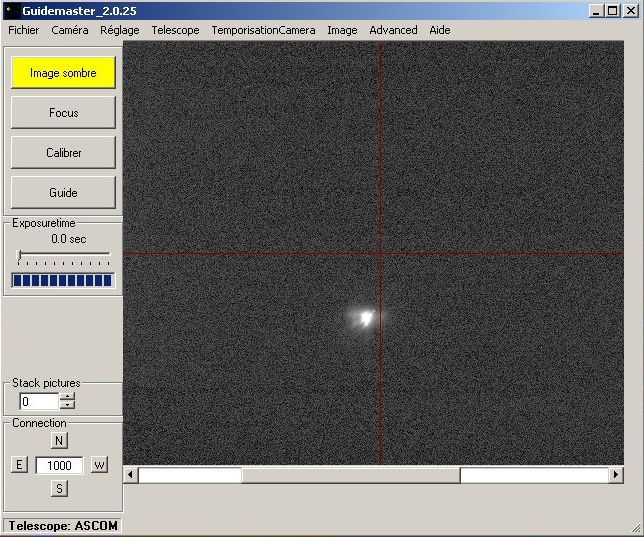The width and height of the screenshot is (644, 537).
Task: Click the 1000 pulse duration field
Action: (59, 466)
